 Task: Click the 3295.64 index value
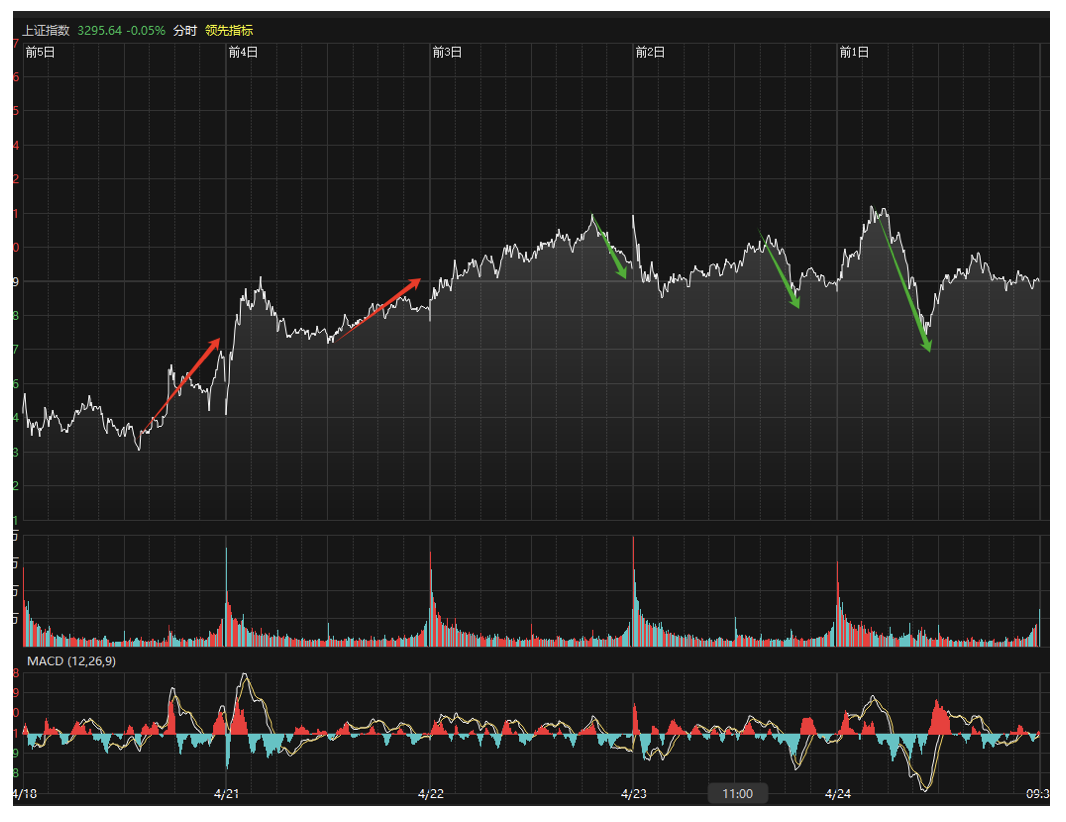tap(99, 30)
